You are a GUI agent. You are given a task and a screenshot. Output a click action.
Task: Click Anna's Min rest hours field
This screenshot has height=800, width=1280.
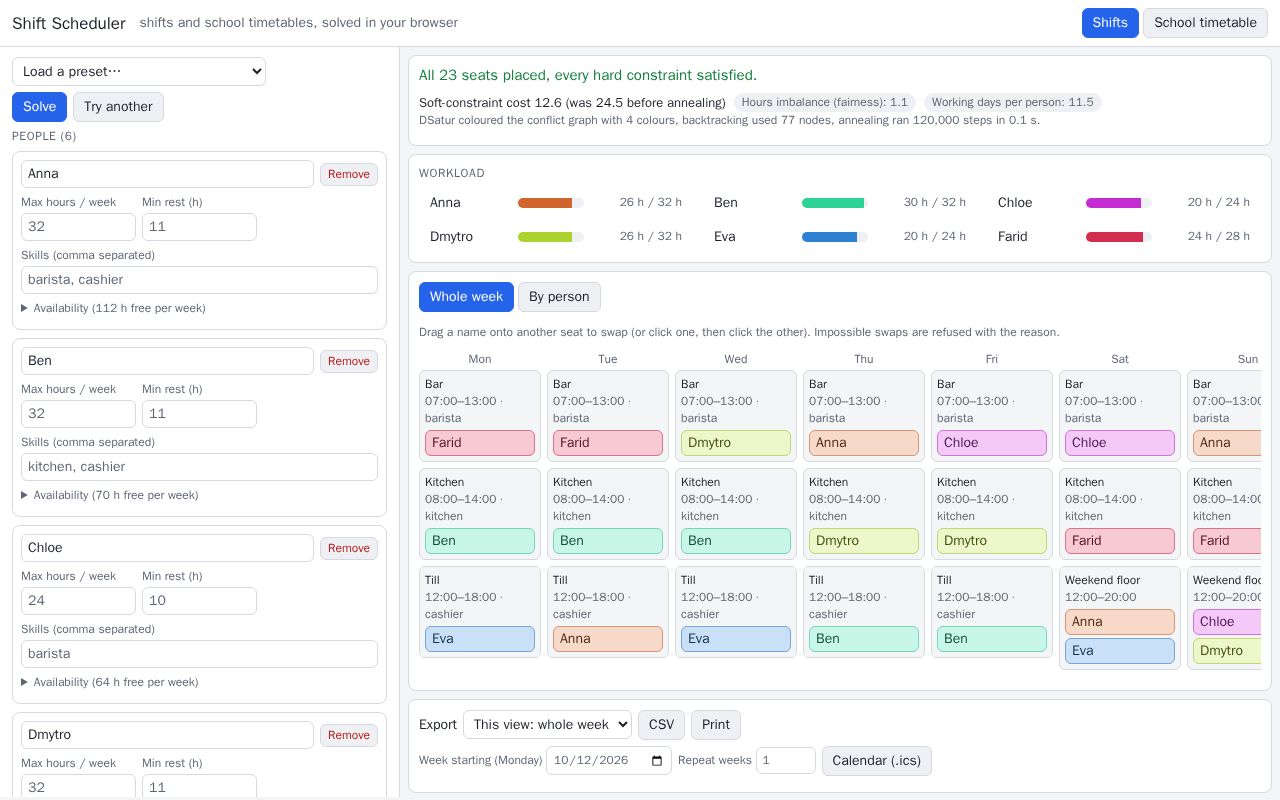click(199, 227)
